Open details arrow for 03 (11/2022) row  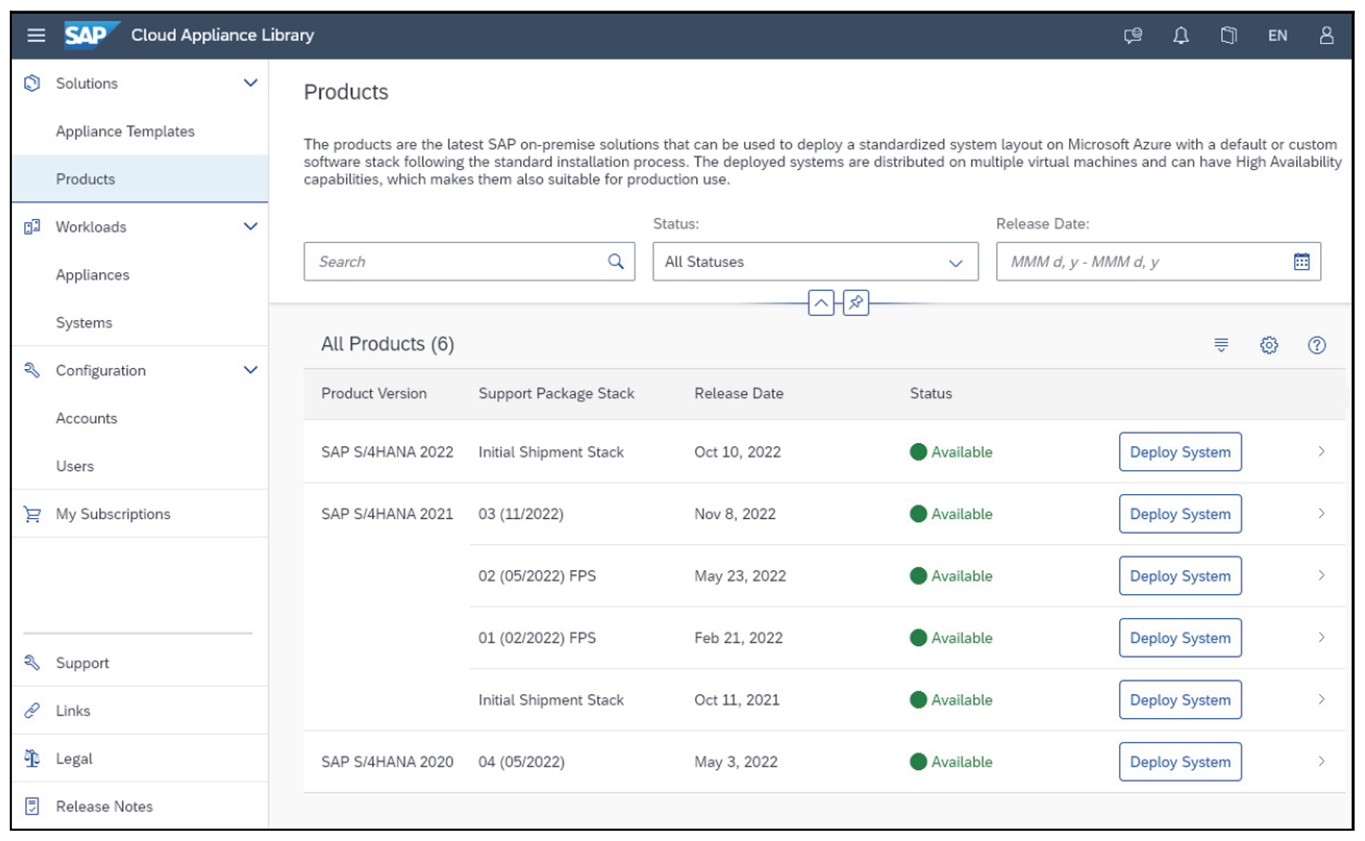[x=1321, y=514]
